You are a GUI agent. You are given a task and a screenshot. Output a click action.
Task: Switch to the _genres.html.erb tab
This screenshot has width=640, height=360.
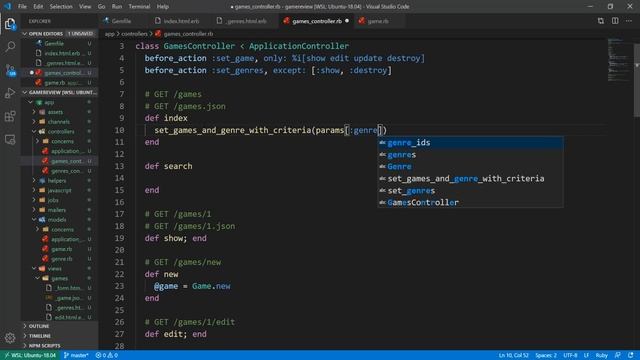(247, 21)
